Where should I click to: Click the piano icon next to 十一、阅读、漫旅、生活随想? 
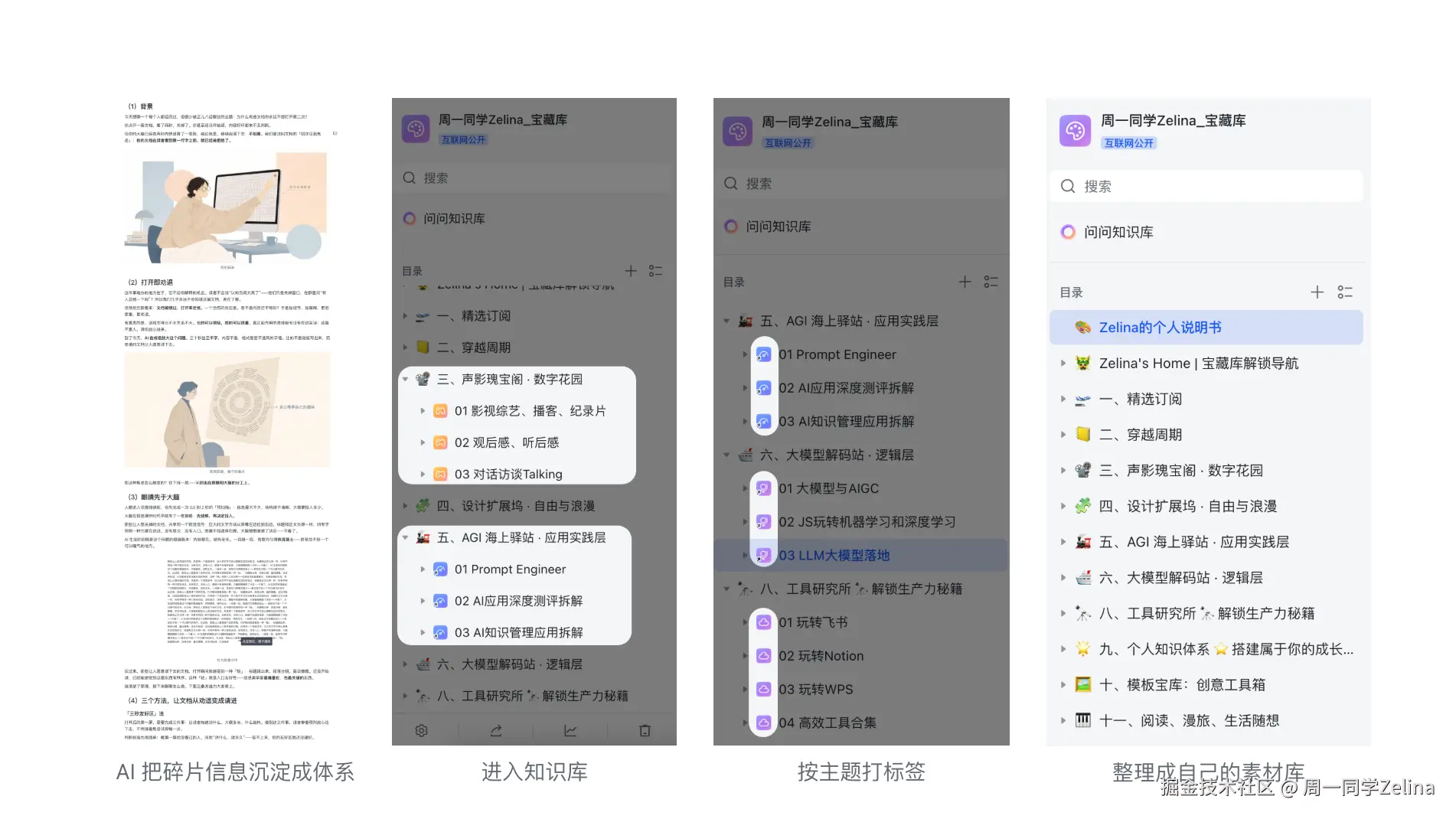pos(1082,720)
